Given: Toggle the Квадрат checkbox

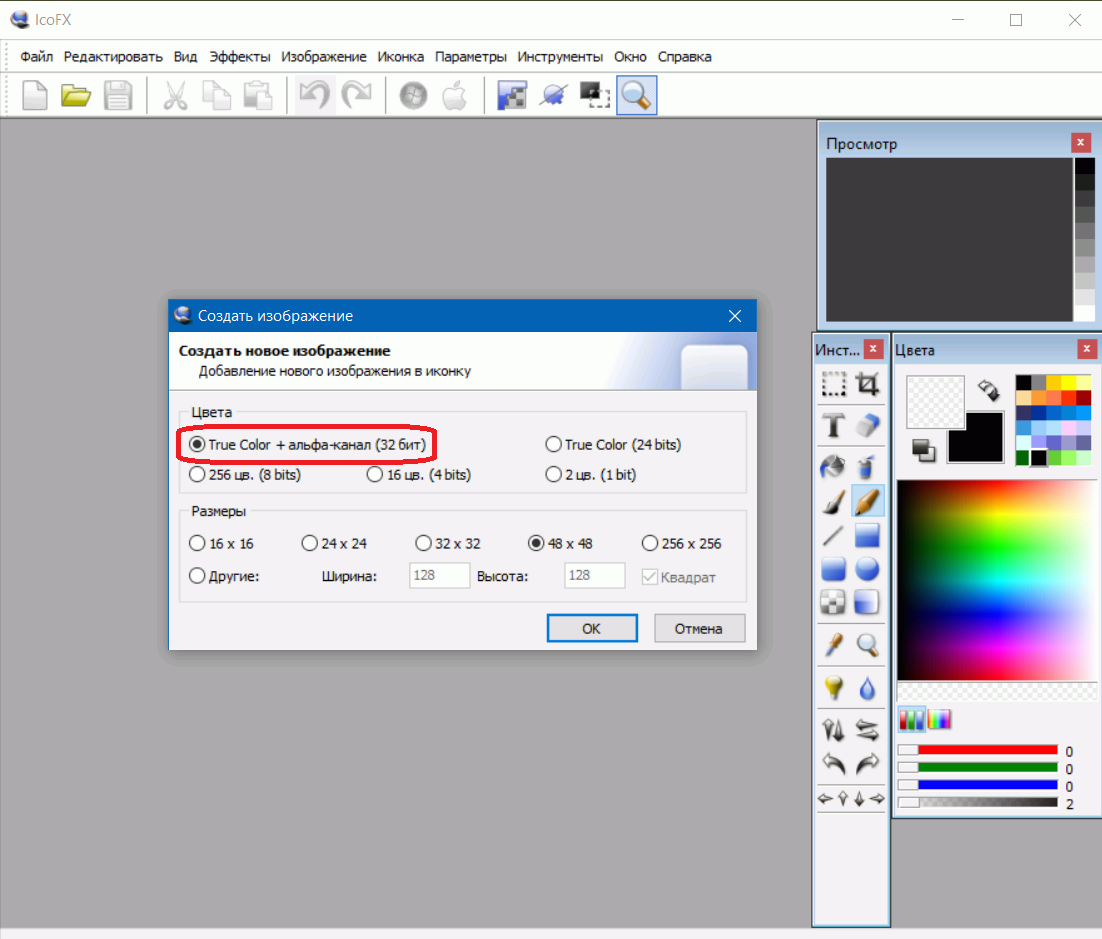Looking at the screenshot, I should pos(679,577).
